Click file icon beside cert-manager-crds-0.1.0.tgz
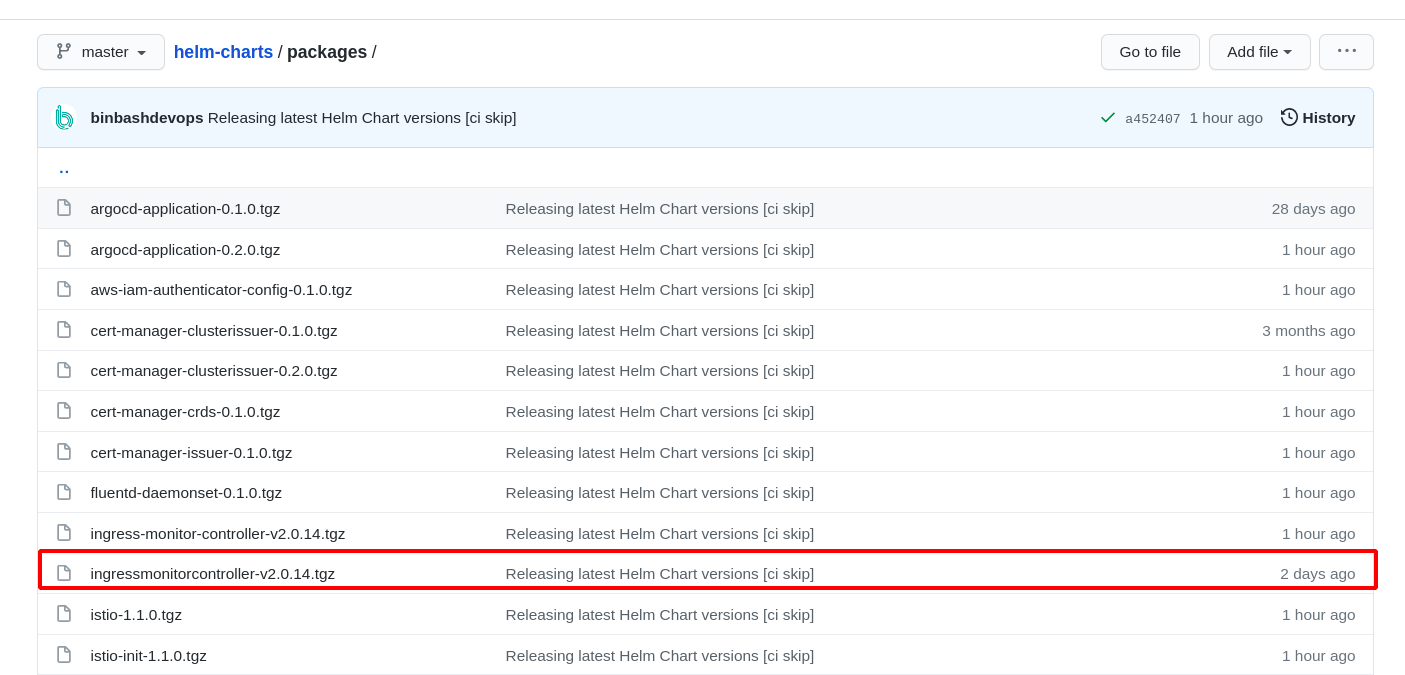This screenshot has height=675, width=1405. (64, 411)
